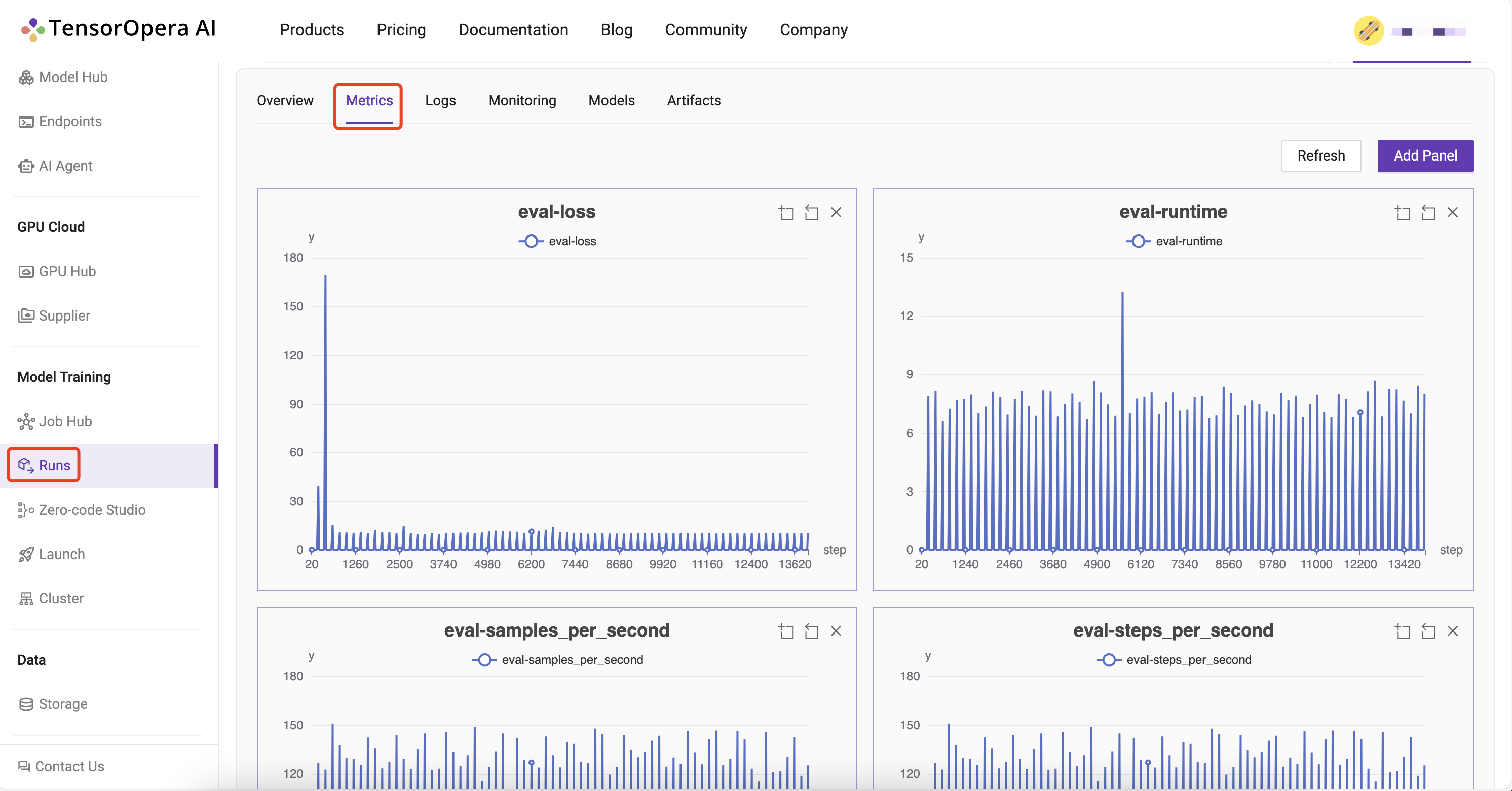1512x791 pixels.
Task: Open the Monitoring tab
Action: click(522, 100)
